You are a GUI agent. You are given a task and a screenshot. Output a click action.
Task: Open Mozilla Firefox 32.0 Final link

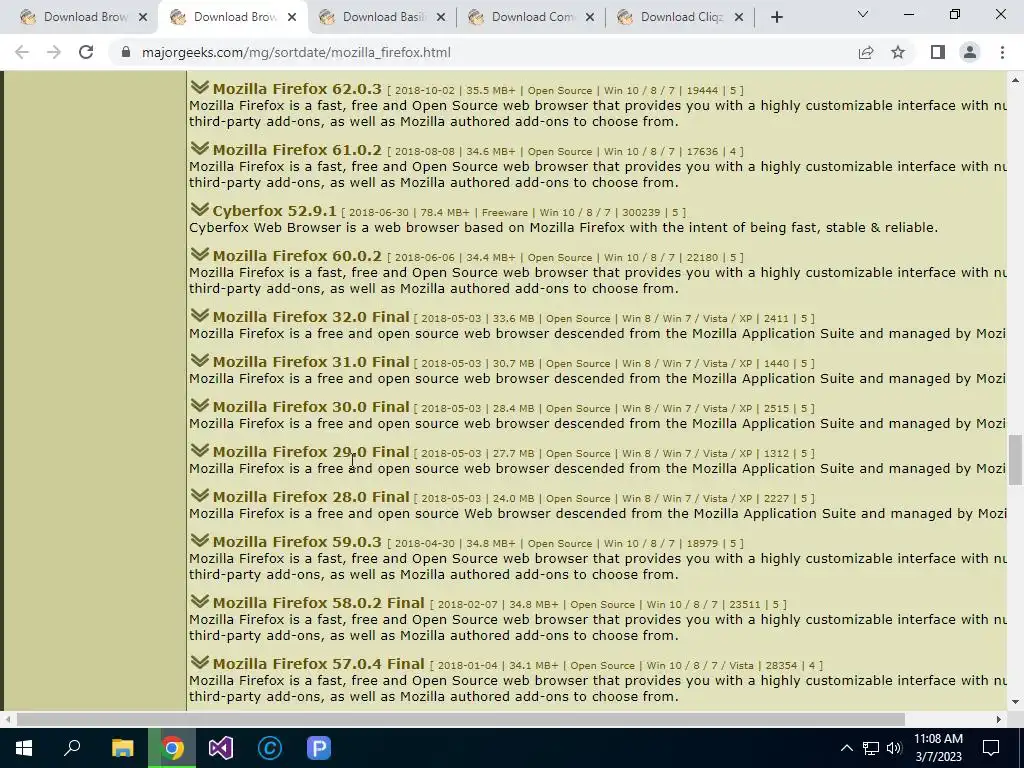pyautogui.click(x=311, y=317)
